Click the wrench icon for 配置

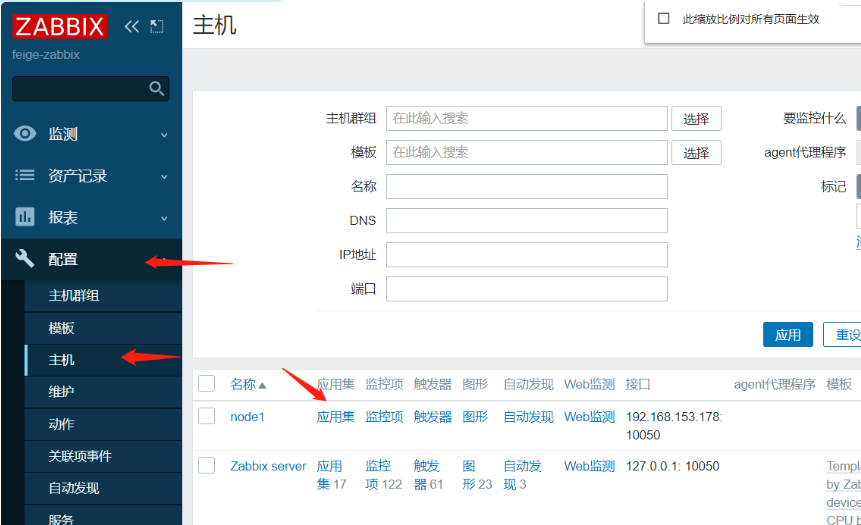25,259
